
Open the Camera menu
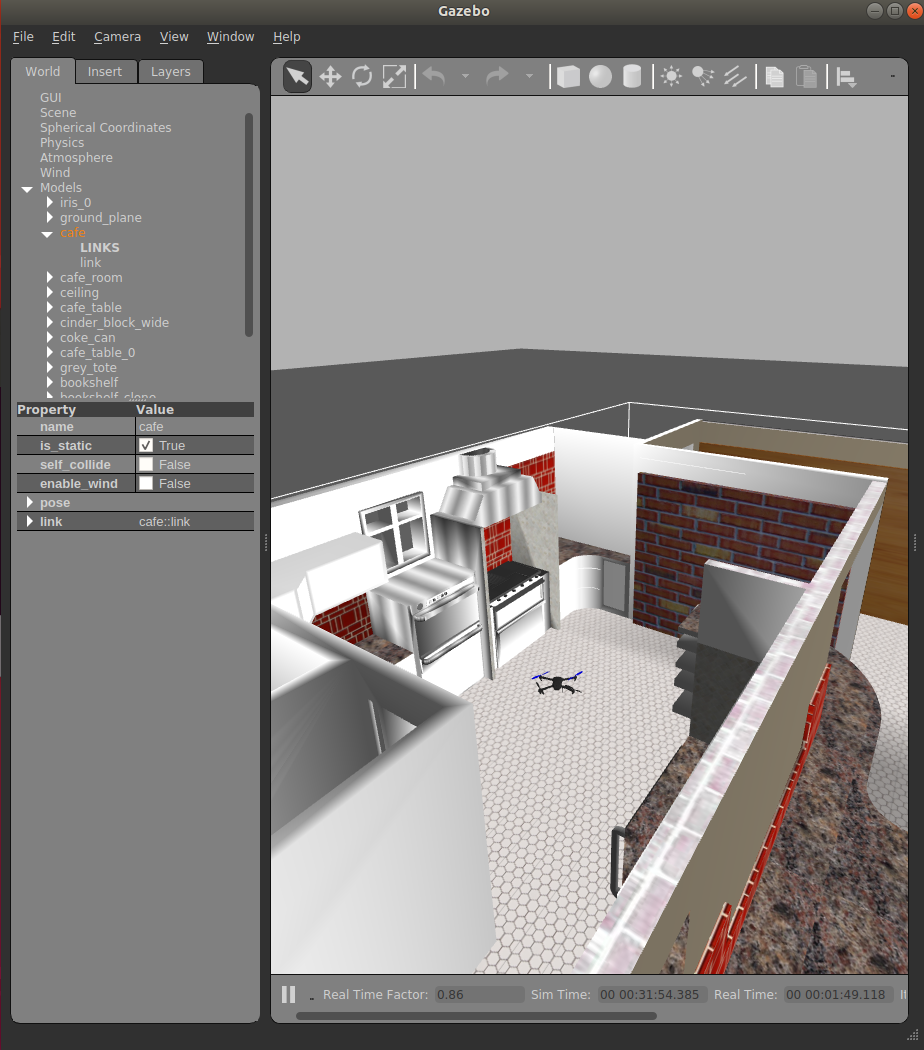point(117,36)
